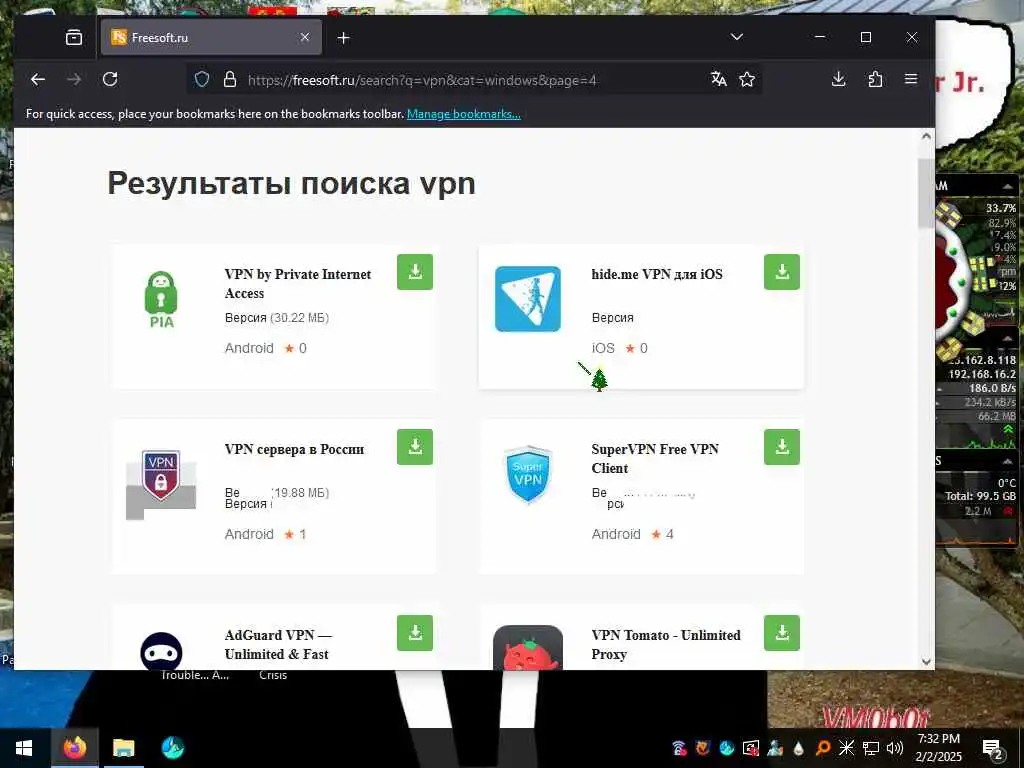Viewport: 1024px width, 768px height.
Task: Open Firefox View from the tab bar
Action: click(74, 37)
